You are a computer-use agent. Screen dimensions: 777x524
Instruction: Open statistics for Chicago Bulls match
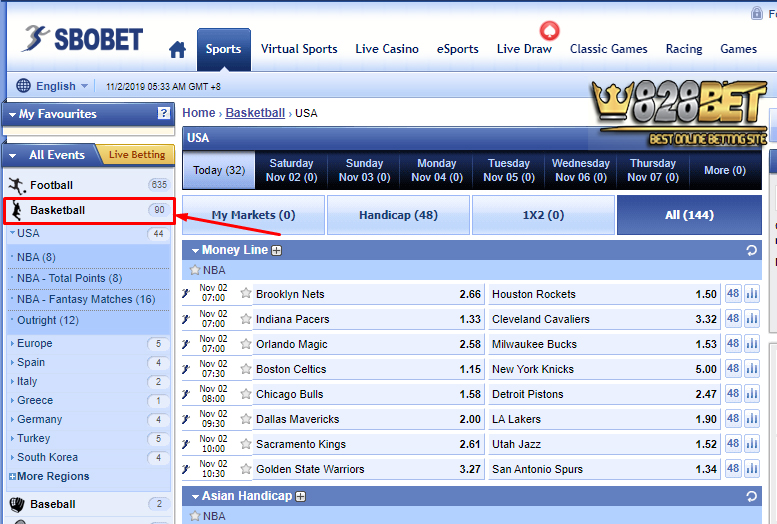752,394
